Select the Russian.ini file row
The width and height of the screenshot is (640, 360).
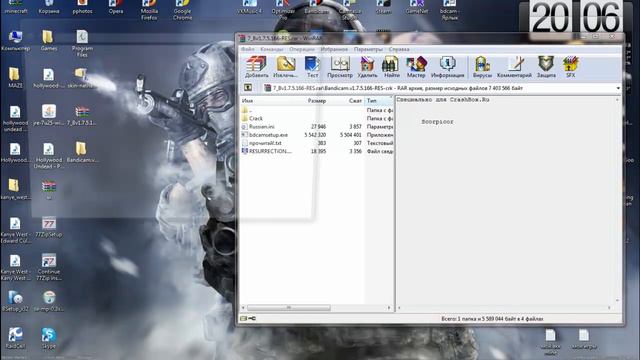pyautogui.click(x=316, y=127)
